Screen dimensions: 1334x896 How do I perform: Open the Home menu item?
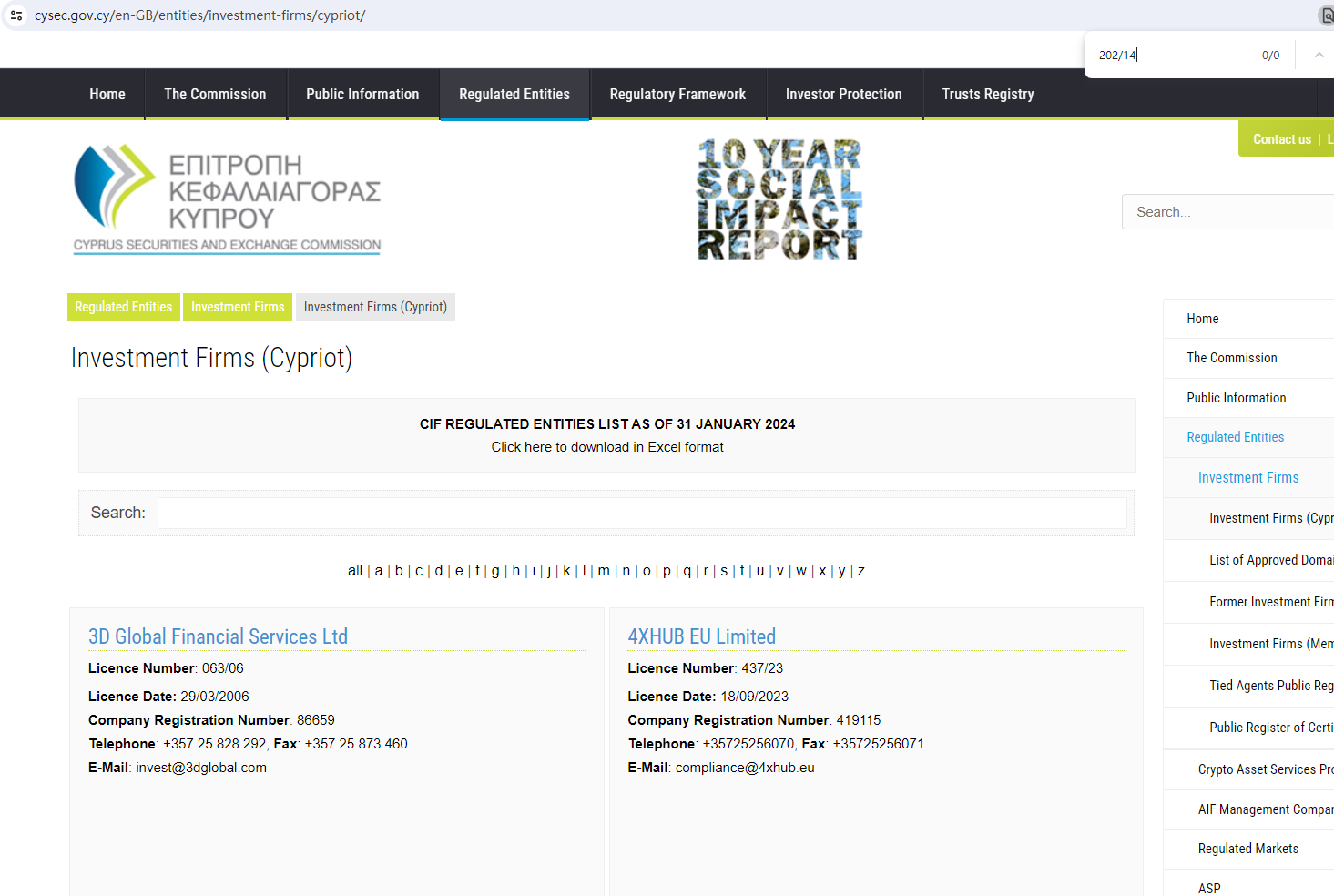point(107,94)
